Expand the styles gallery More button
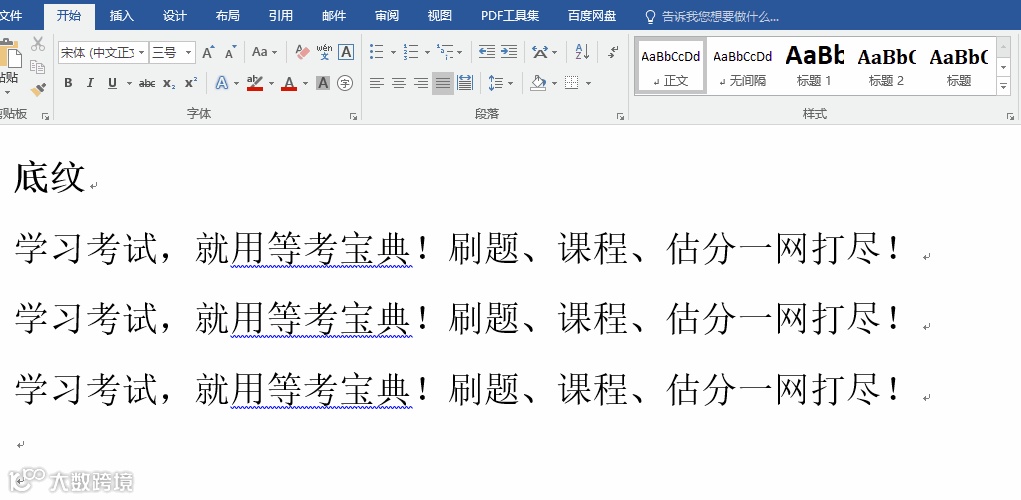The image size is (1021, 500). pyautogui.click(x=1003, y=87)
